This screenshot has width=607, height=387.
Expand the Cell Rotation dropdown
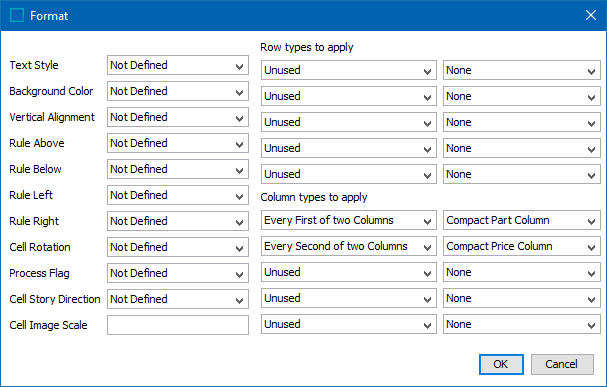[x=178, y=247]
